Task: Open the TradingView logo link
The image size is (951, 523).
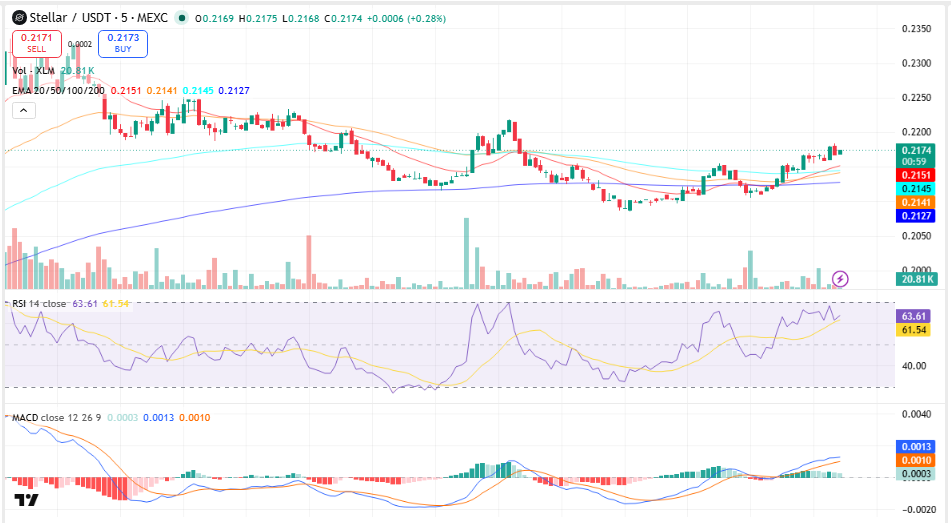Action: (26, 500)
